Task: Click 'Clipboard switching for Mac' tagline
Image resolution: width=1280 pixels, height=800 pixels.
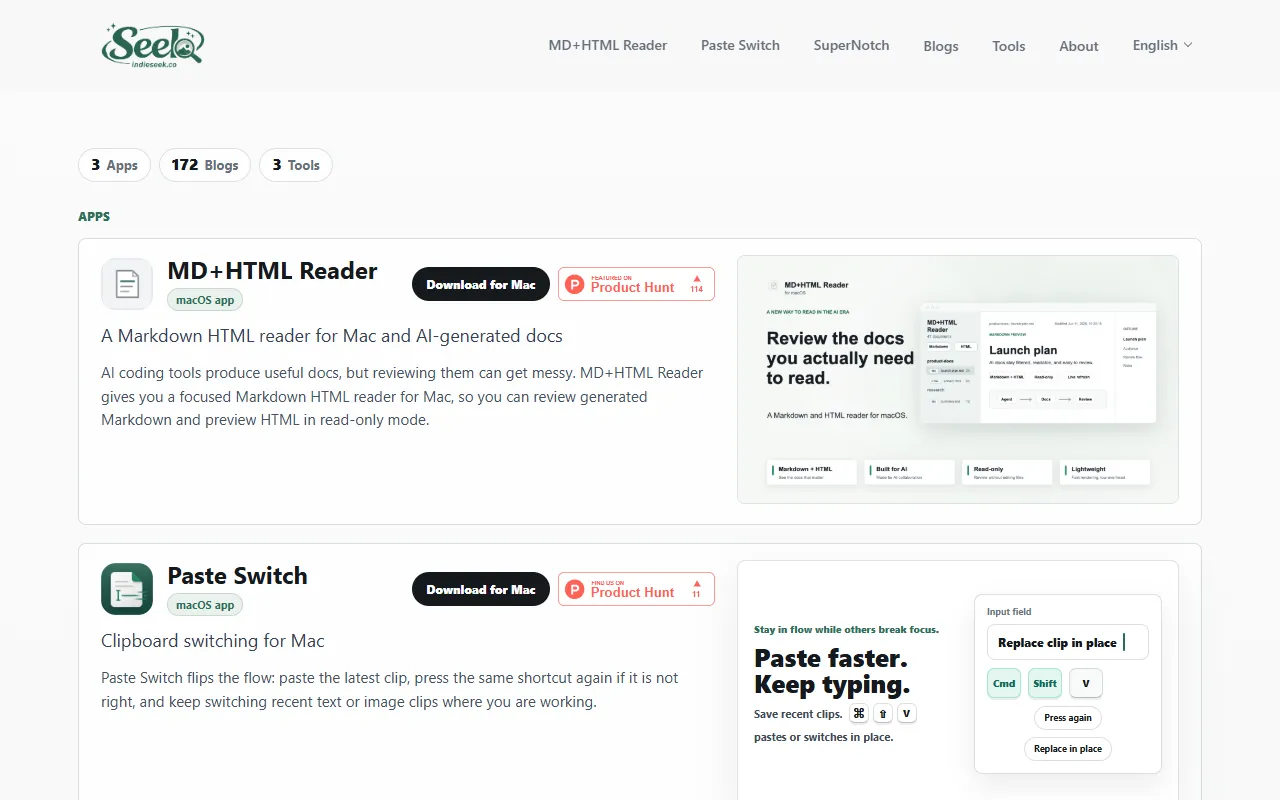Action: 213,641
